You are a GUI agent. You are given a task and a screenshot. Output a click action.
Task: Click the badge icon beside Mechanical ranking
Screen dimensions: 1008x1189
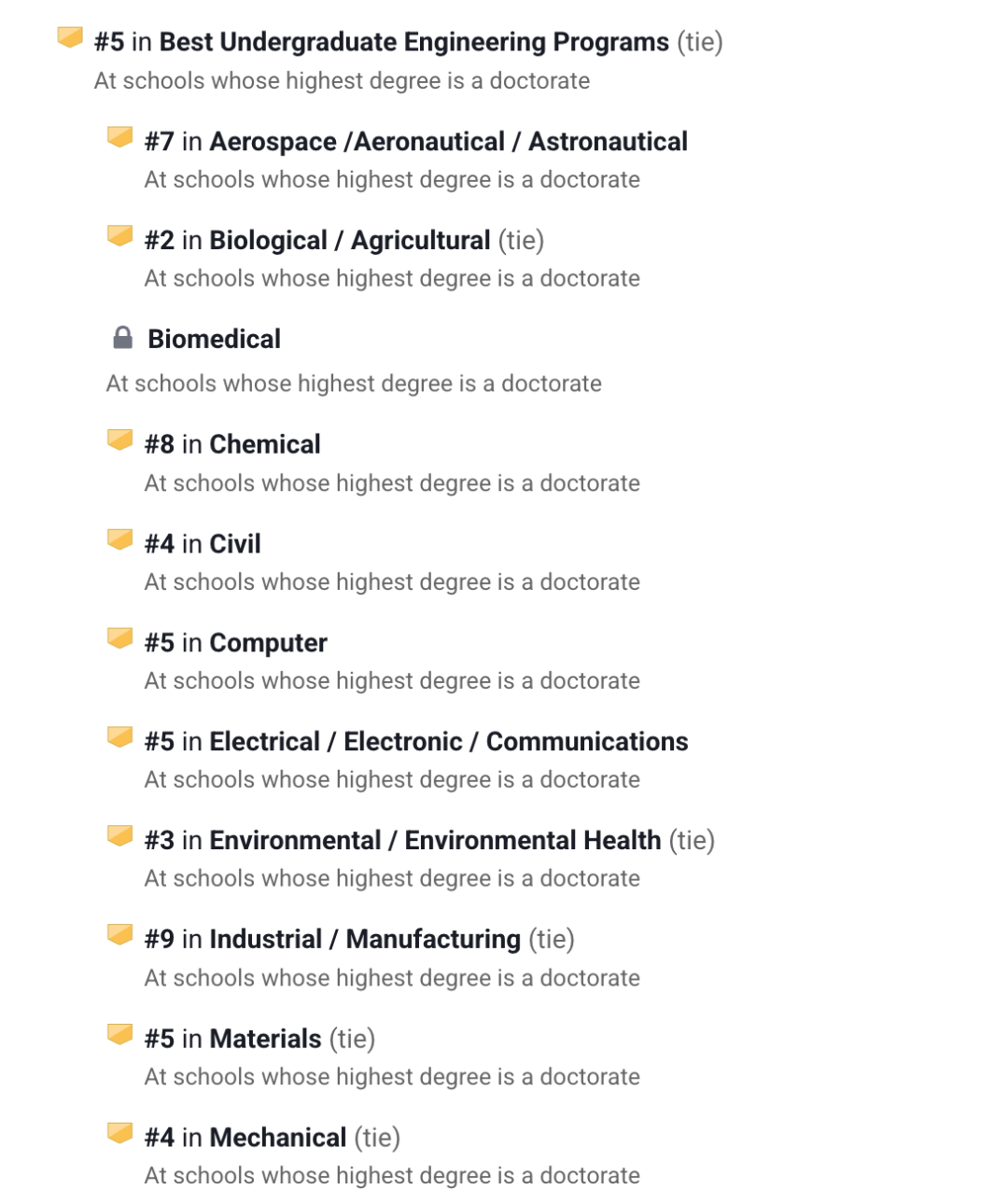coord(119,1133)
